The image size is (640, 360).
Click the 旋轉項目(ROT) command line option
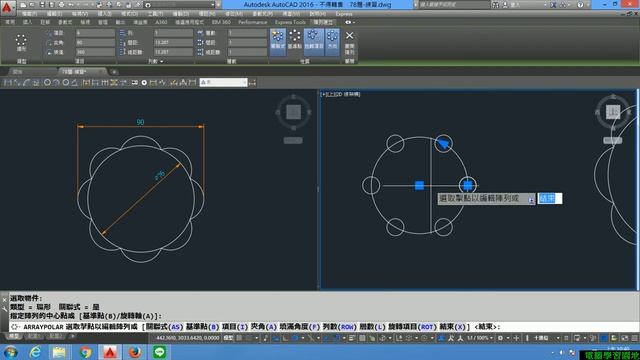tap(413, 327)
